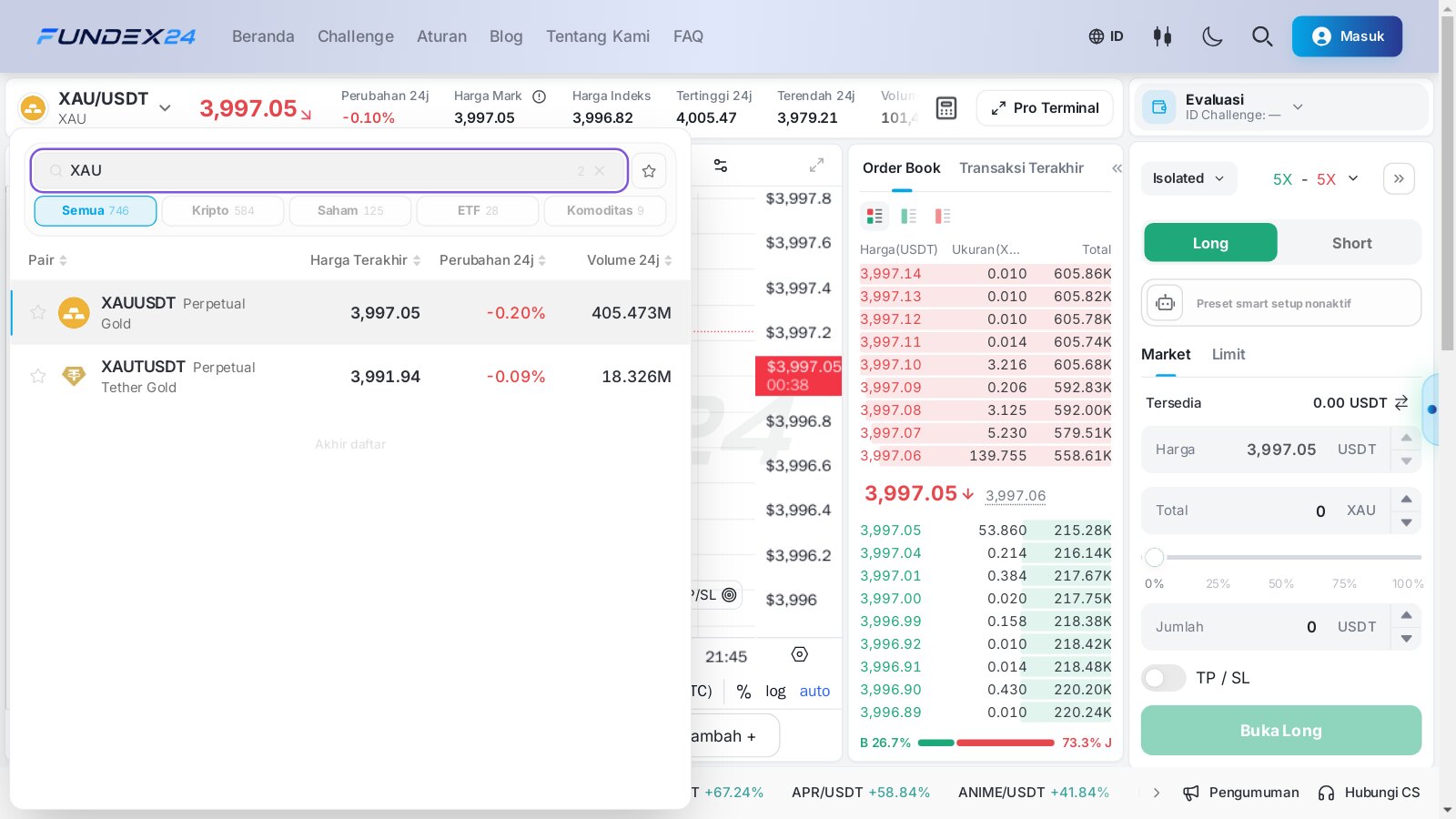Collapse the order book panel
The image size is (1456, 819).
pos(1117,168)
